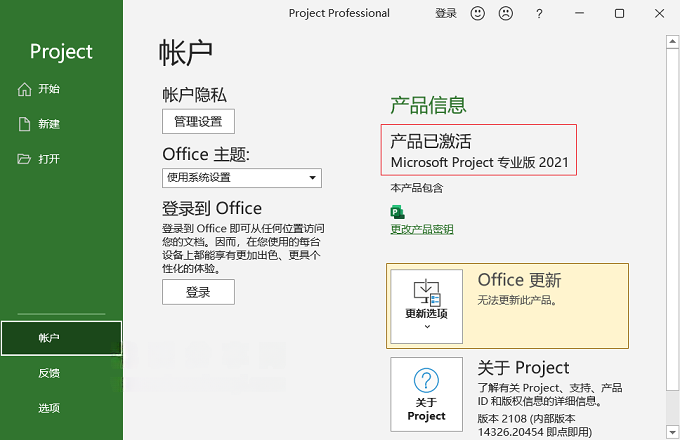The width and height of the screenshot is (680, 440).
Task: Close the Project window
Action: click(659, 13)
